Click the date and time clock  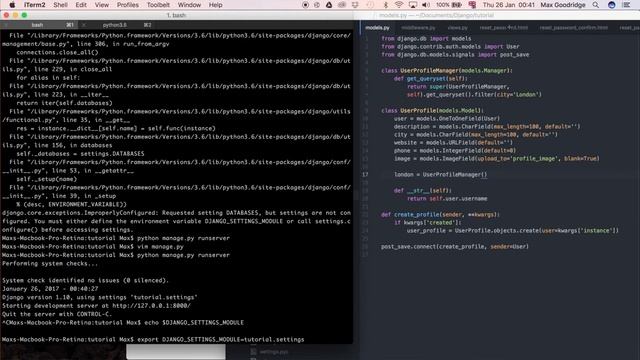509,5
